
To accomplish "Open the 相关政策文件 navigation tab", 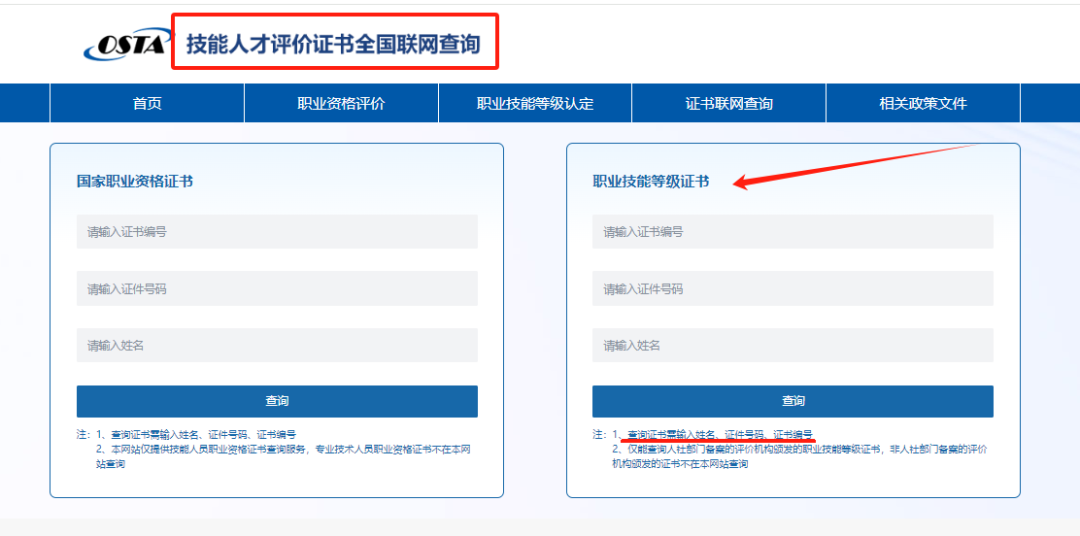I will (x=923, y=103).
